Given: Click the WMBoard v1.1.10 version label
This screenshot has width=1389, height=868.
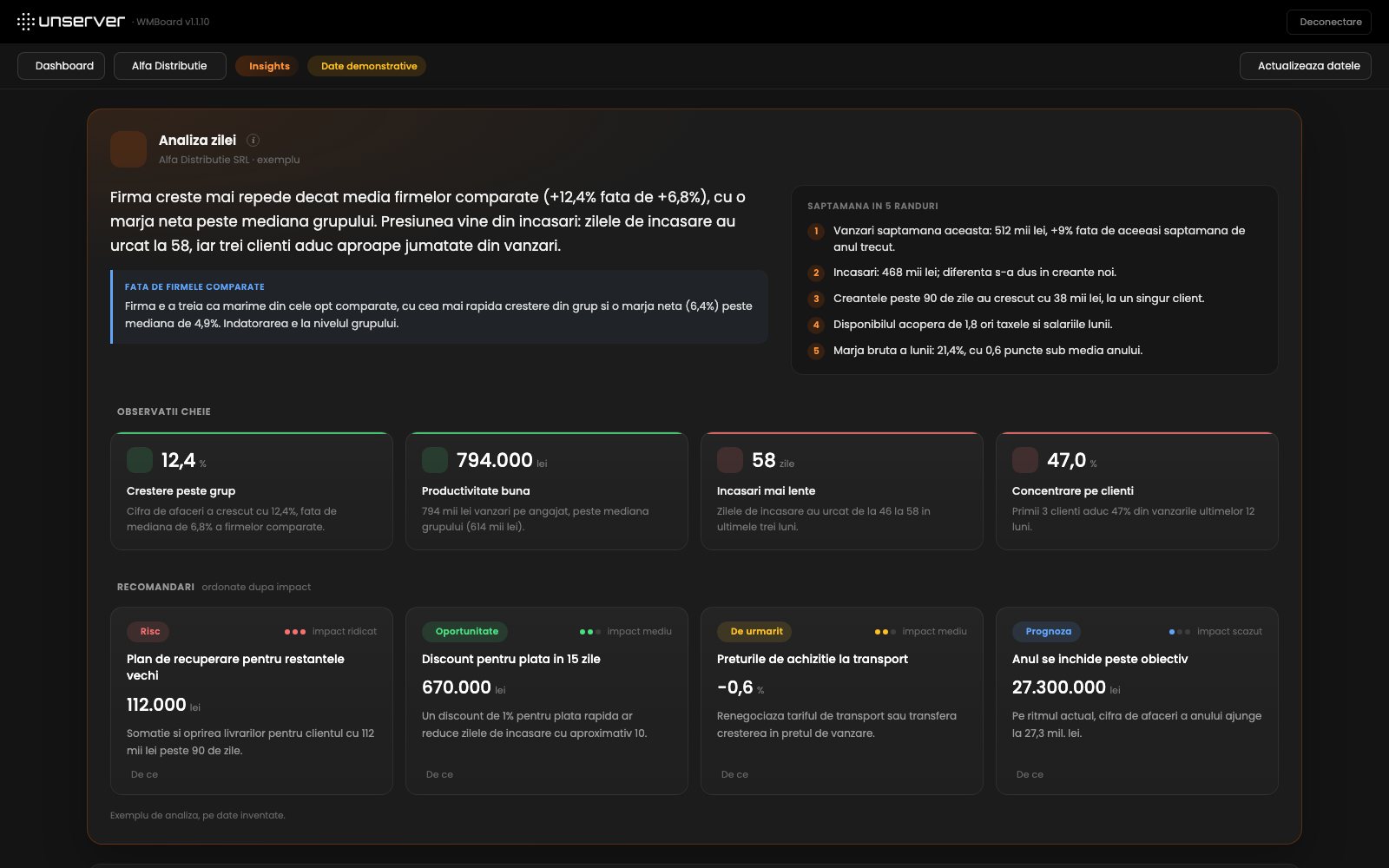Looking at the screenshot, I should point(173,22).
